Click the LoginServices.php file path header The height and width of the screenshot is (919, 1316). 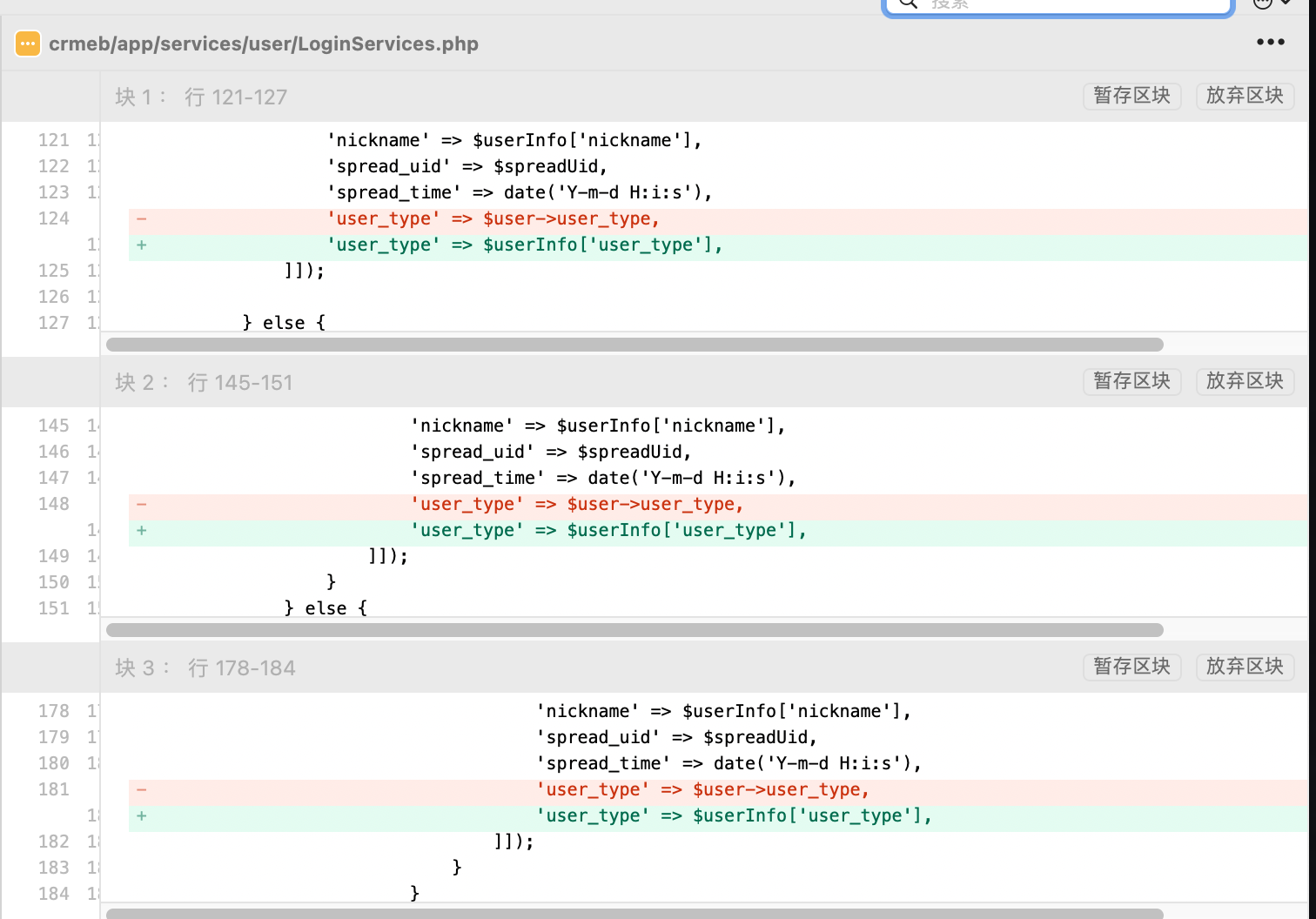point(263,44)
